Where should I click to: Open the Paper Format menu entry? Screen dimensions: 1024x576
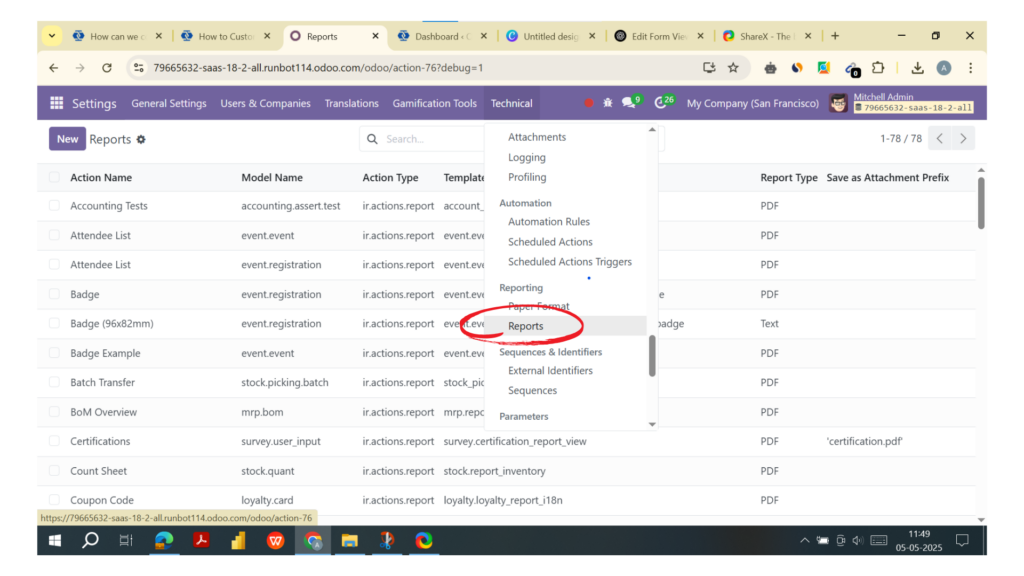[x=538, y=306]
